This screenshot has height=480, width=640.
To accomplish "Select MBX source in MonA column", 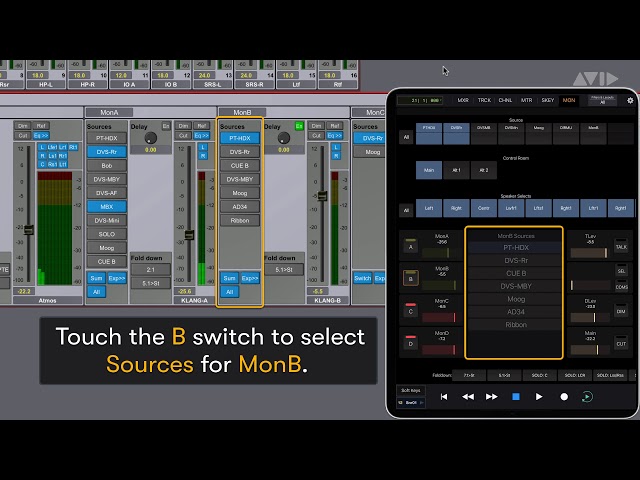I will click(107, 207).
